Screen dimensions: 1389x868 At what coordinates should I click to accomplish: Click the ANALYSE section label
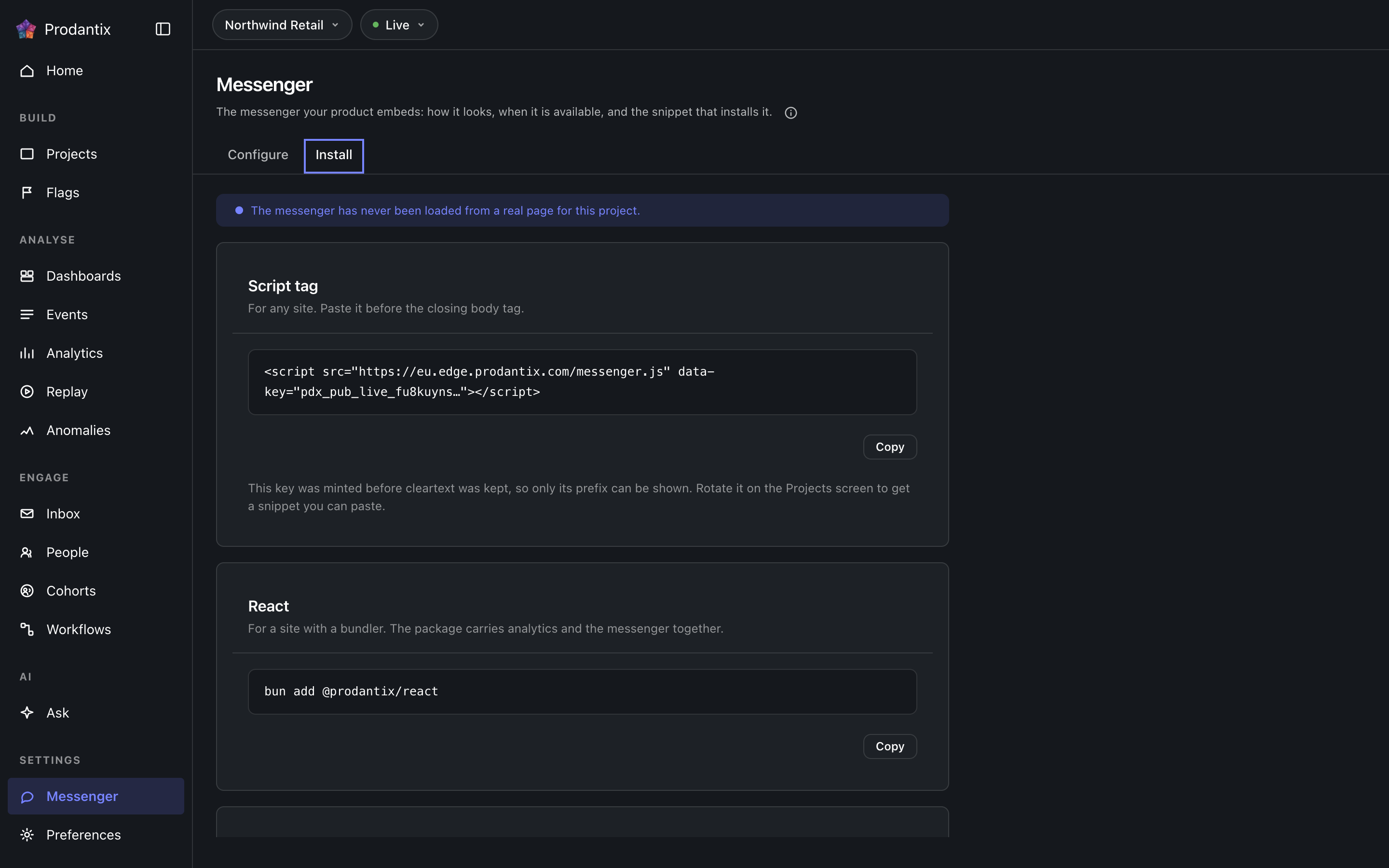[x=47, y=240]
